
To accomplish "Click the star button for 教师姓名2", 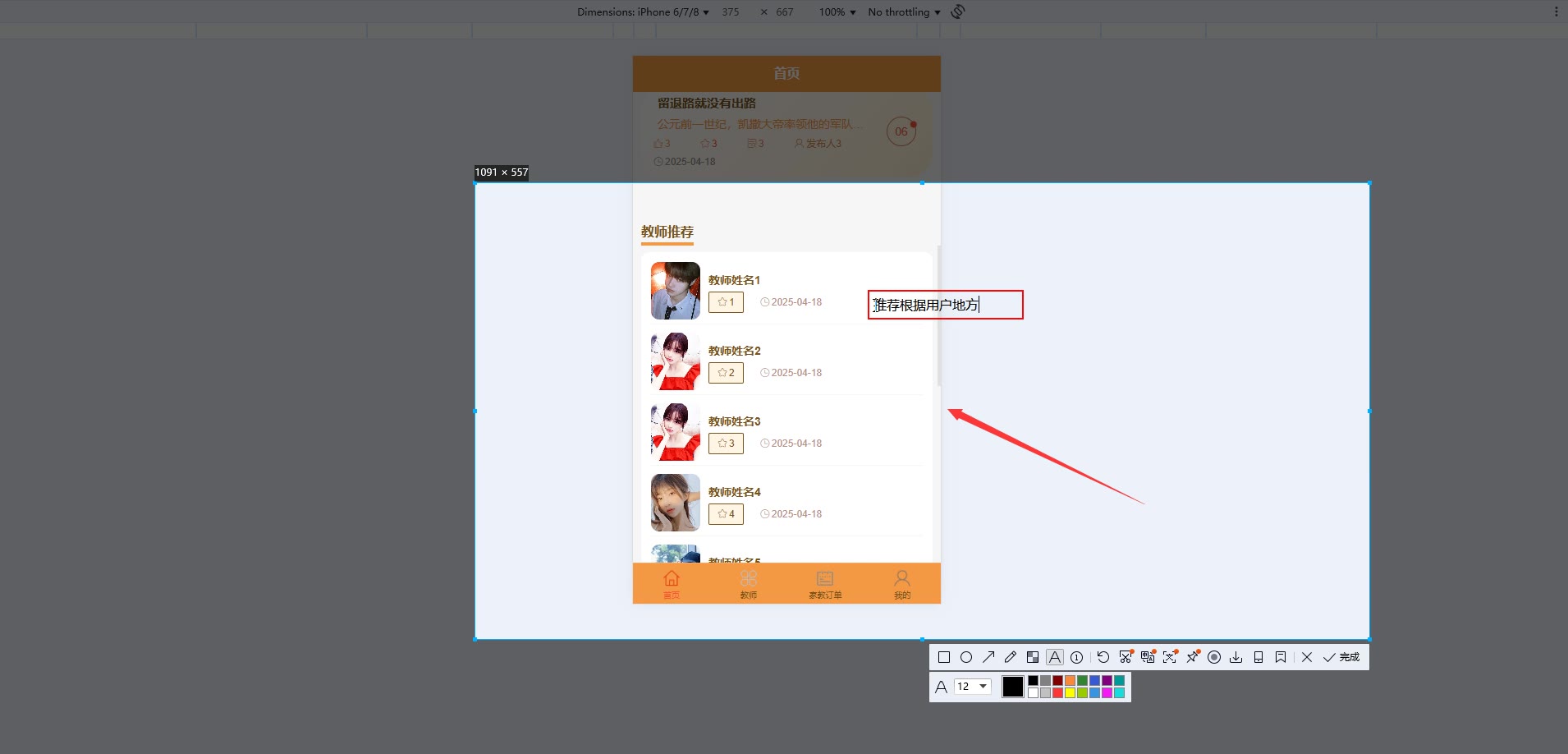I will pos(727,373).
